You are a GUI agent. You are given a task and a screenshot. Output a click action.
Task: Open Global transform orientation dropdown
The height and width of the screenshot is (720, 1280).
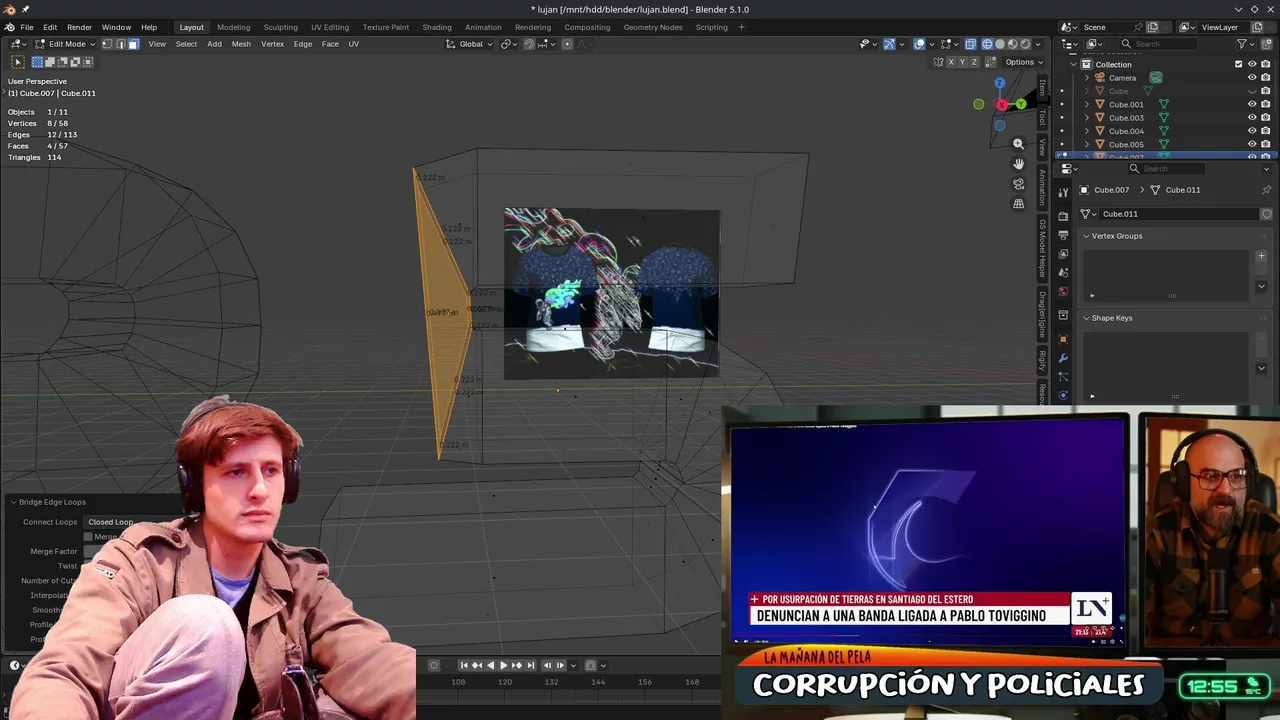(470, 44)
